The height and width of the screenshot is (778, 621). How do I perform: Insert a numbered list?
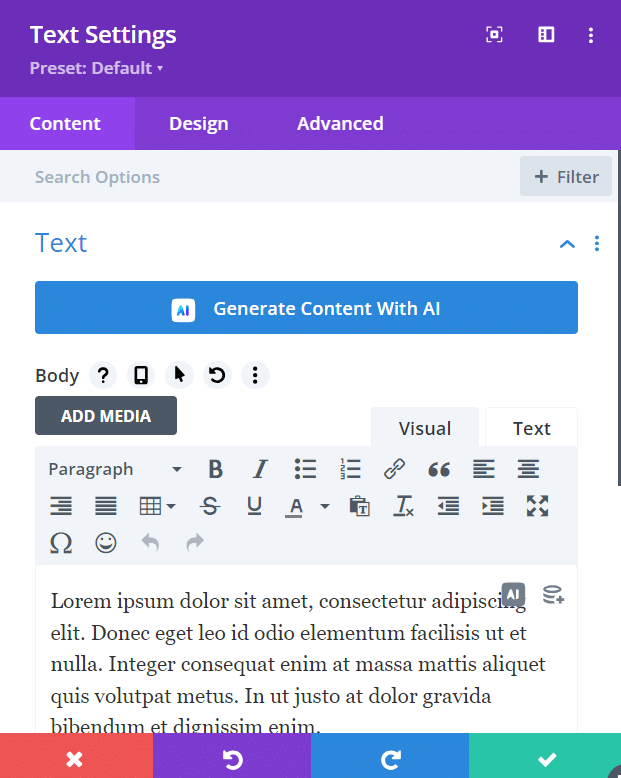click(350, 469)
